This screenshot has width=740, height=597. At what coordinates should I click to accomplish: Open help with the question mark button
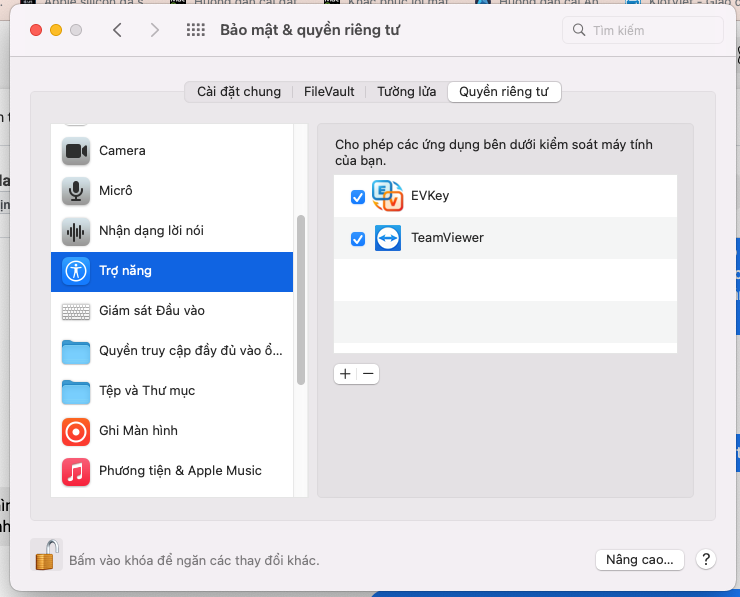[706, 560]
